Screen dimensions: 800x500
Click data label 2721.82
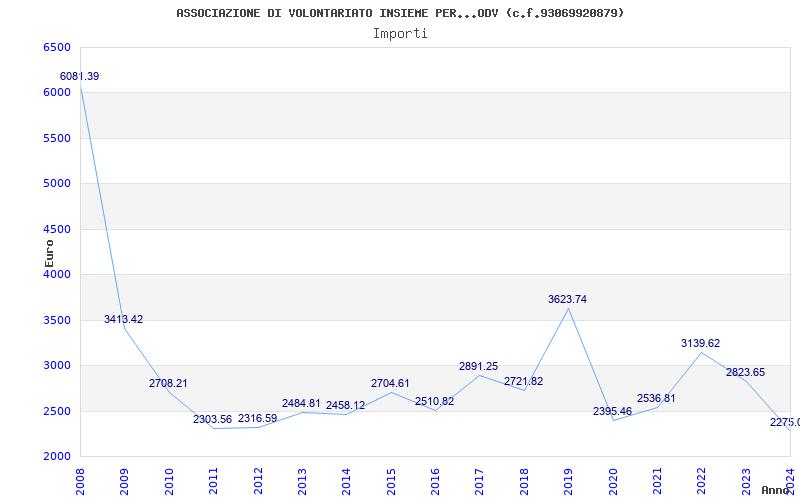coord(523,381)
